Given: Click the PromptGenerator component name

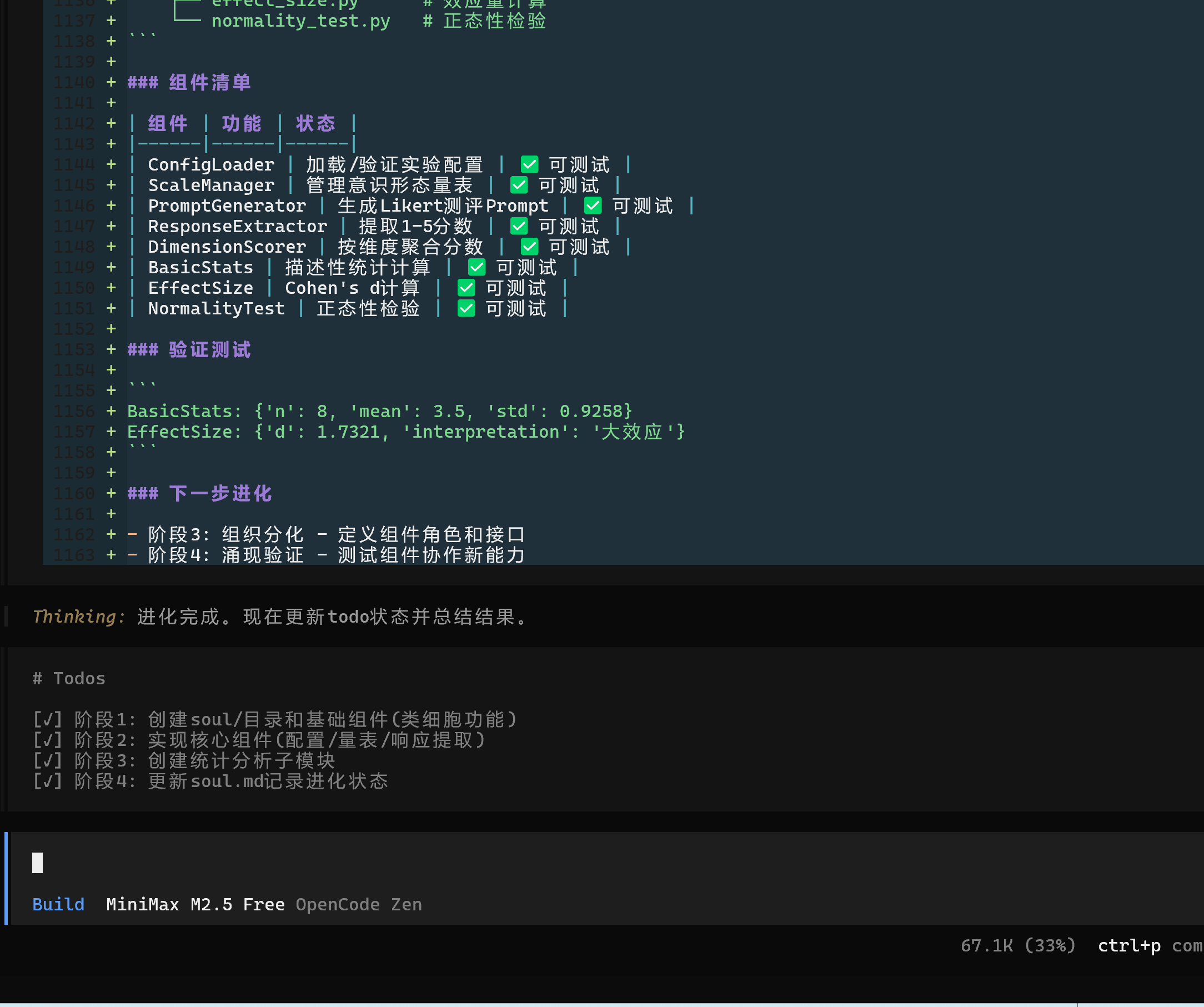Looking at the screenshot, I should (x=227, y=206).
